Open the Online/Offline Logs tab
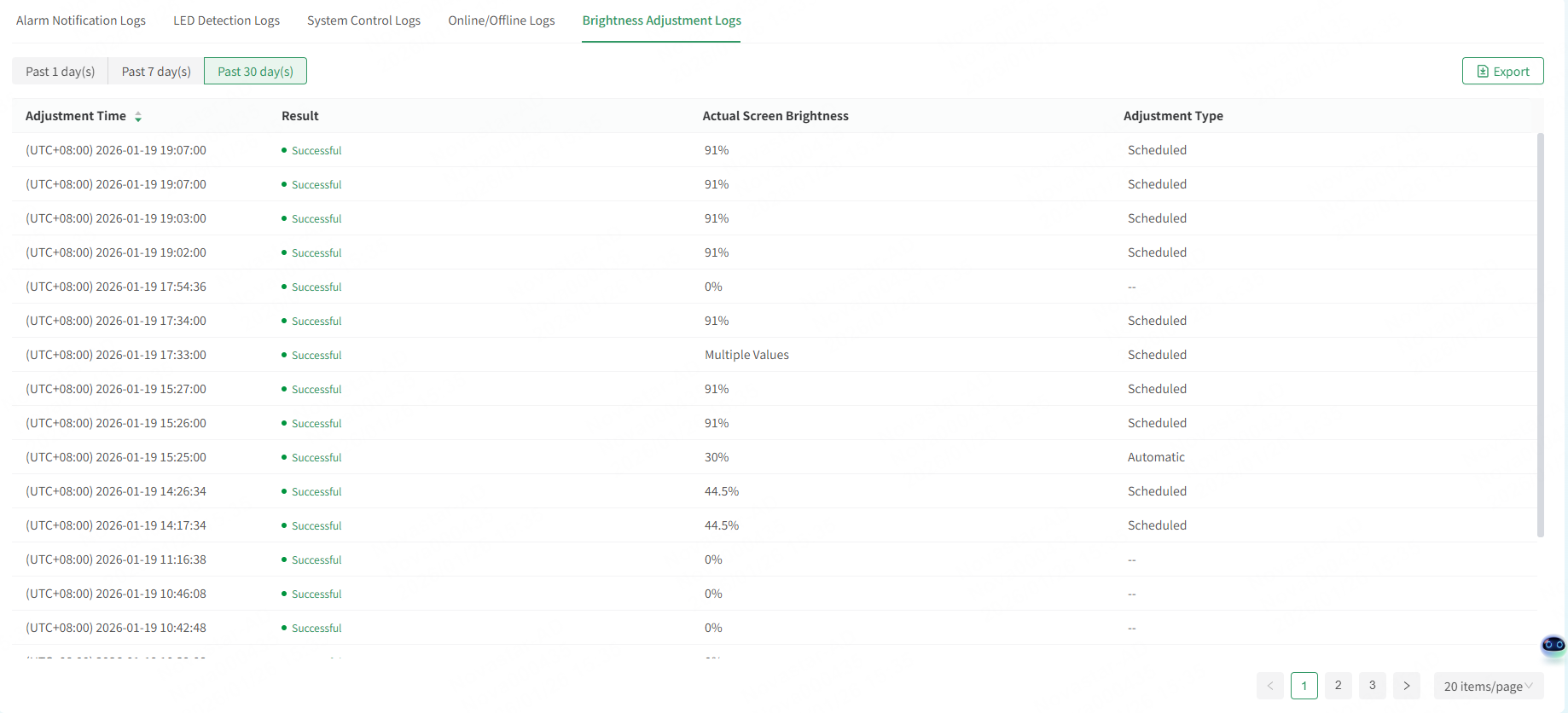This screenshot has width=1568, height=713. (502, 20)
